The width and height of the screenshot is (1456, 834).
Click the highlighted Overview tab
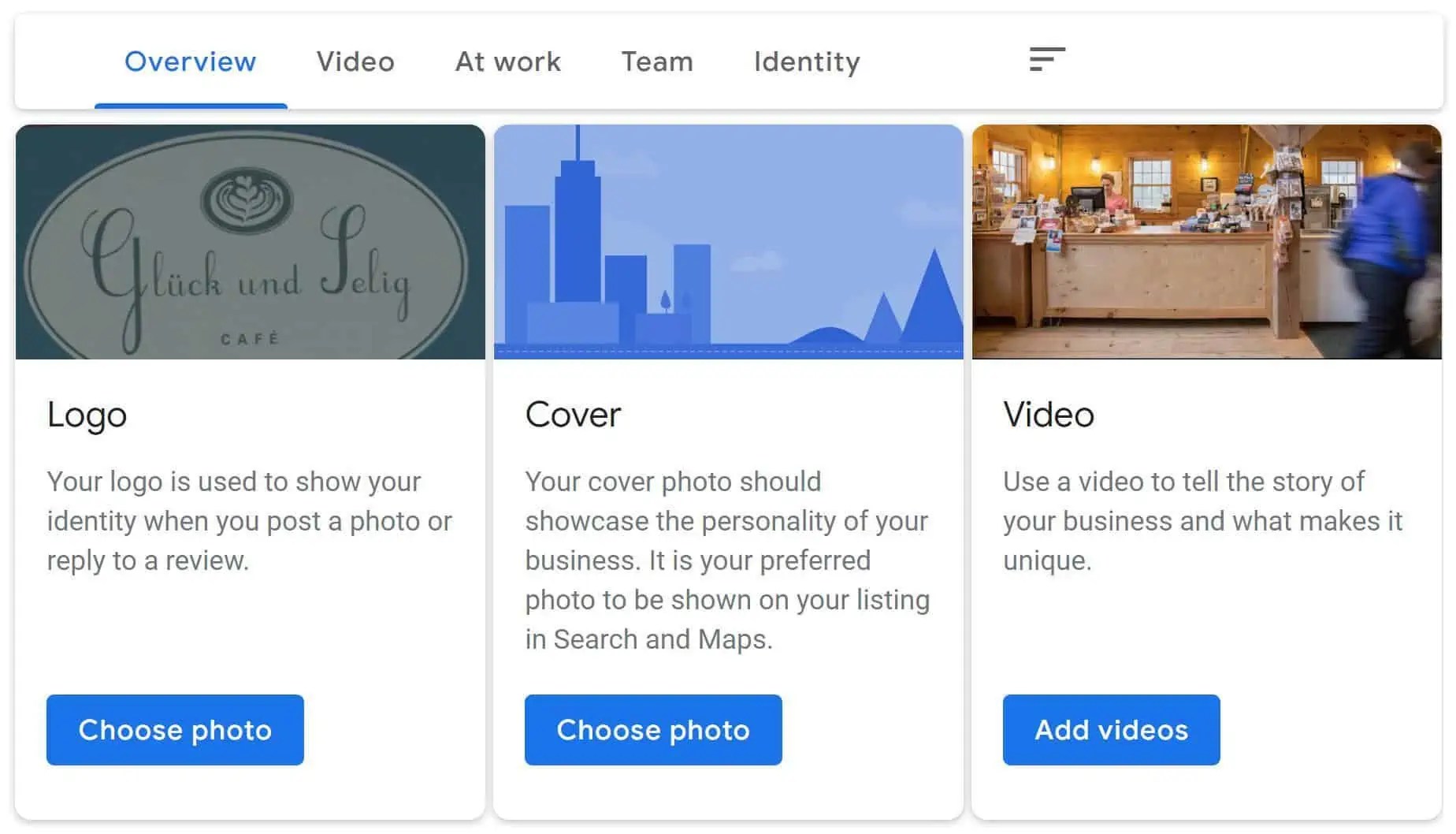(x=190, y=61)
